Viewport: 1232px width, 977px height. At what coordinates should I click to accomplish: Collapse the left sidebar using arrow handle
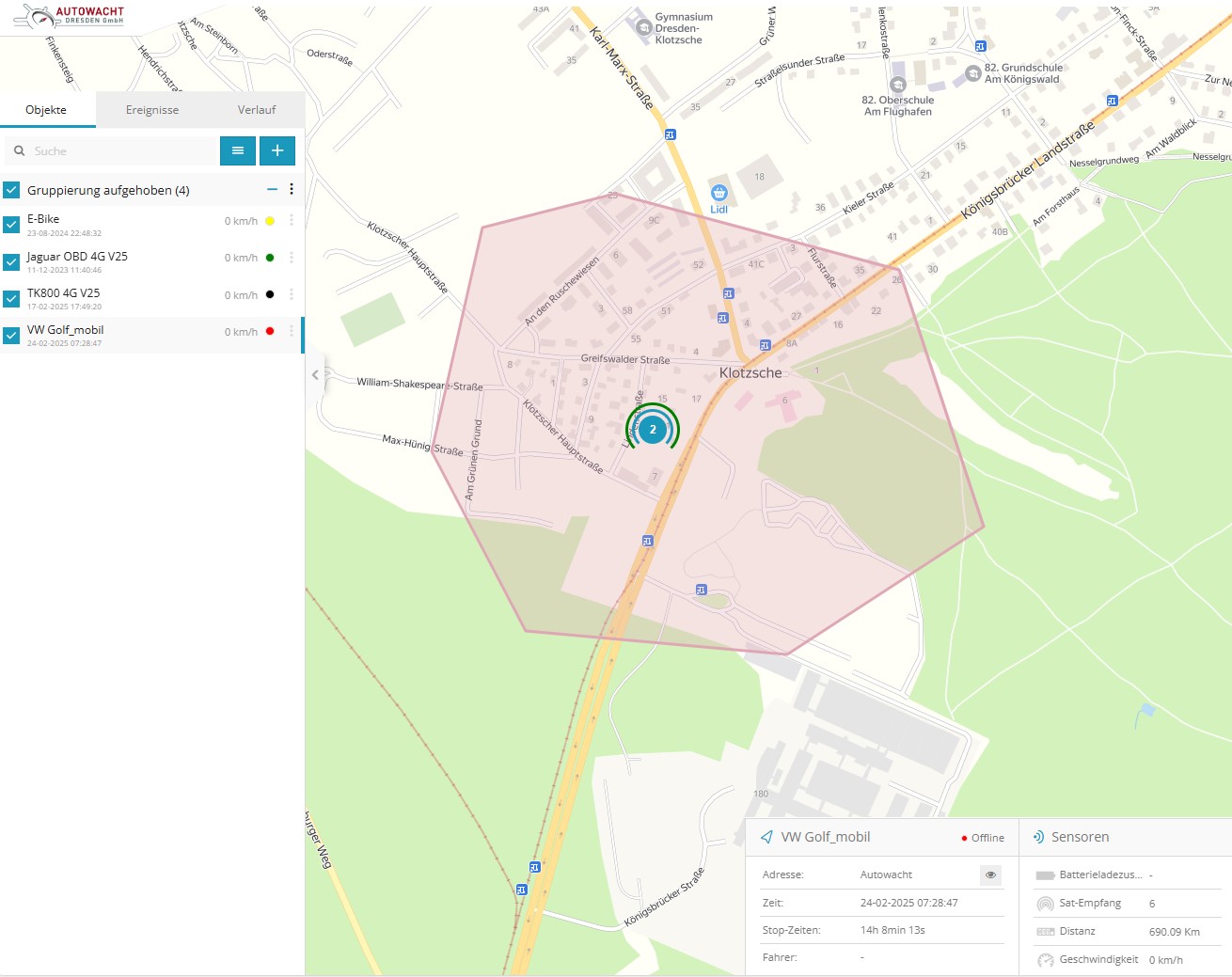[315, 374]
